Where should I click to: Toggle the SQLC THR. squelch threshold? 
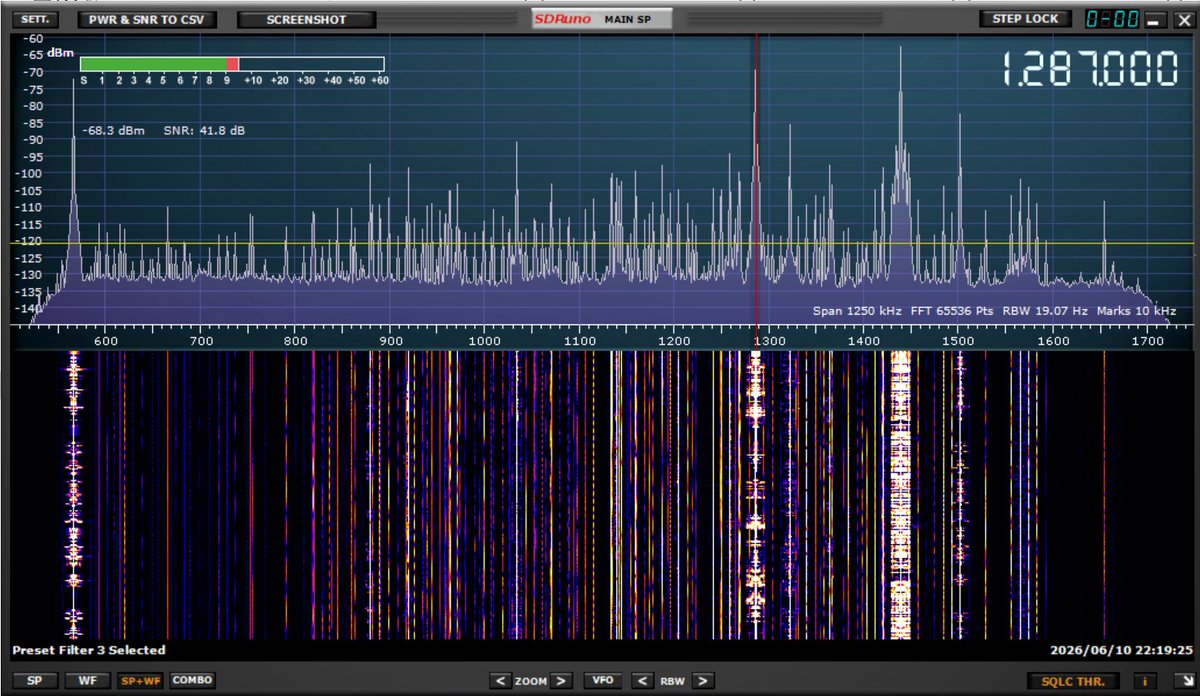pyautogui.click(x=1073, y=680)
